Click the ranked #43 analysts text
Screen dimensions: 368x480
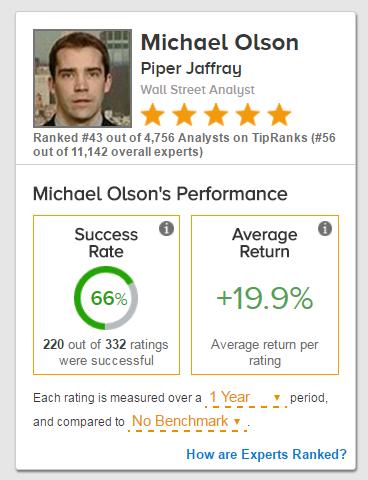[184, 145]
